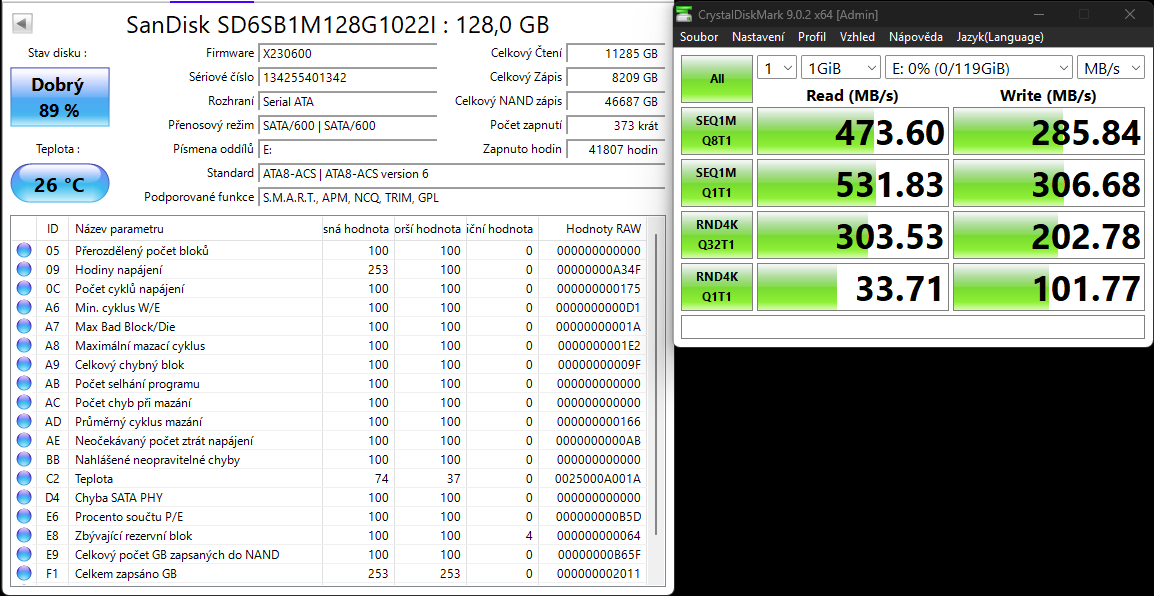The width and height of the screenshot is (1154, 596).
Task: Click blue status dot next to Teplota attribute
Action: pyautogui.click(x=23, y=479)
